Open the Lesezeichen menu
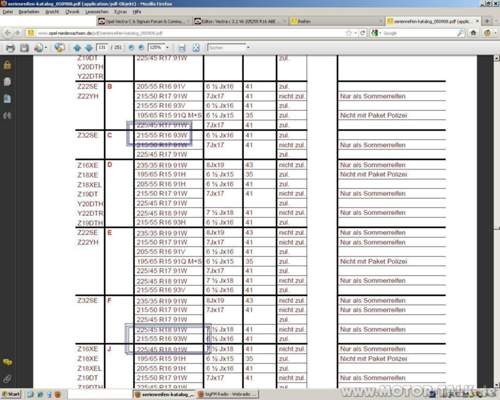 point(97,12)
